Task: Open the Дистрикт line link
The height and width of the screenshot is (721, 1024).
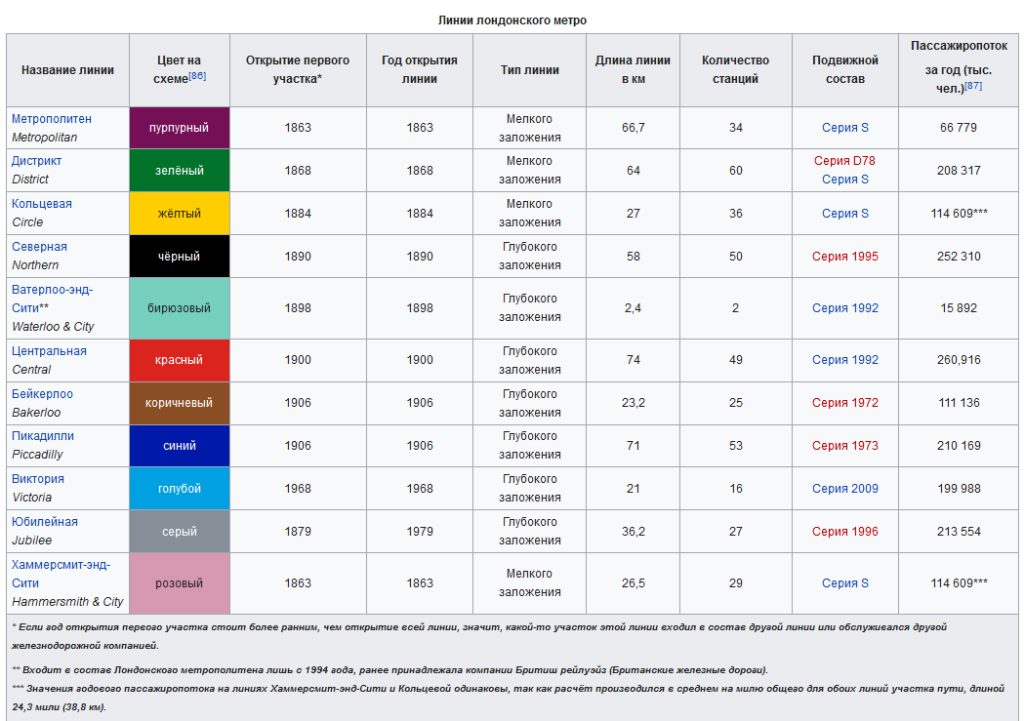Action: (37, 161)
